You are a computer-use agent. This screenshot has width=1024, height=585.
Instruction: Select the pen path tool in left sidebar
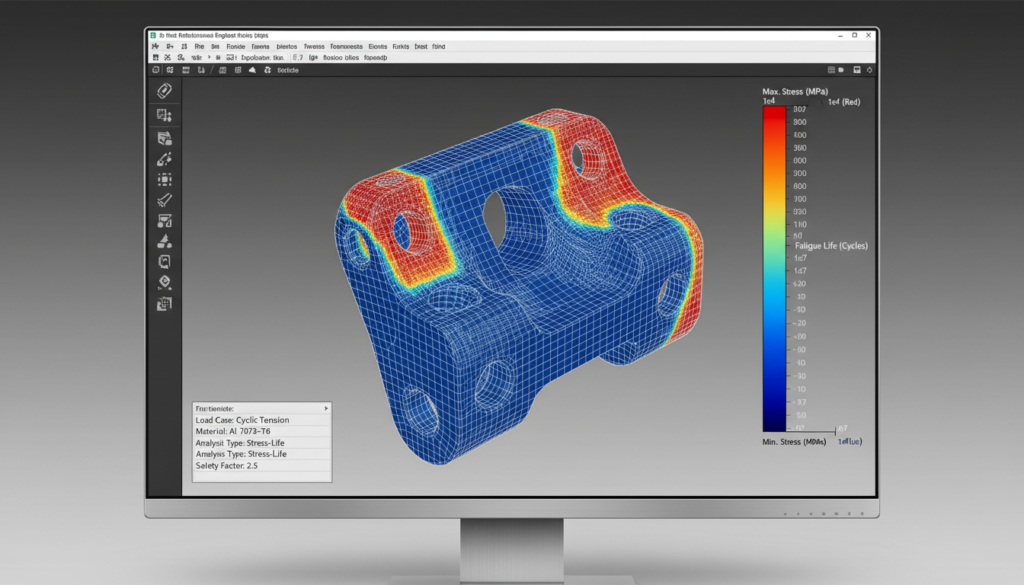[x=164, y=159]
